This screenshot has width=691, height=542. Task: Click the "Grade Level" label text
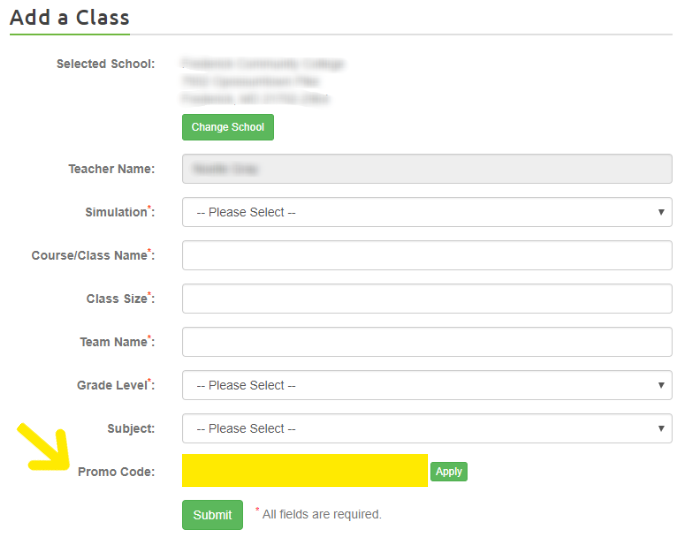[x=112, y=385]
